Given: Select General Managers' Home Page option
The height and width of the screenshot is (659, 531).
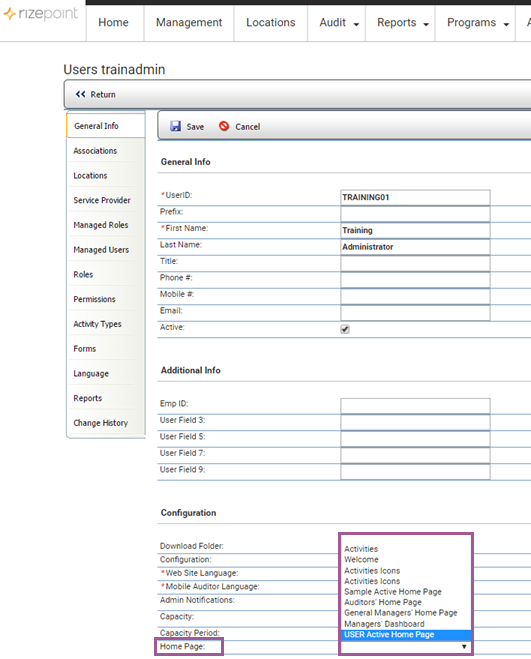Looking at the screenshot, I should (401, 613).
